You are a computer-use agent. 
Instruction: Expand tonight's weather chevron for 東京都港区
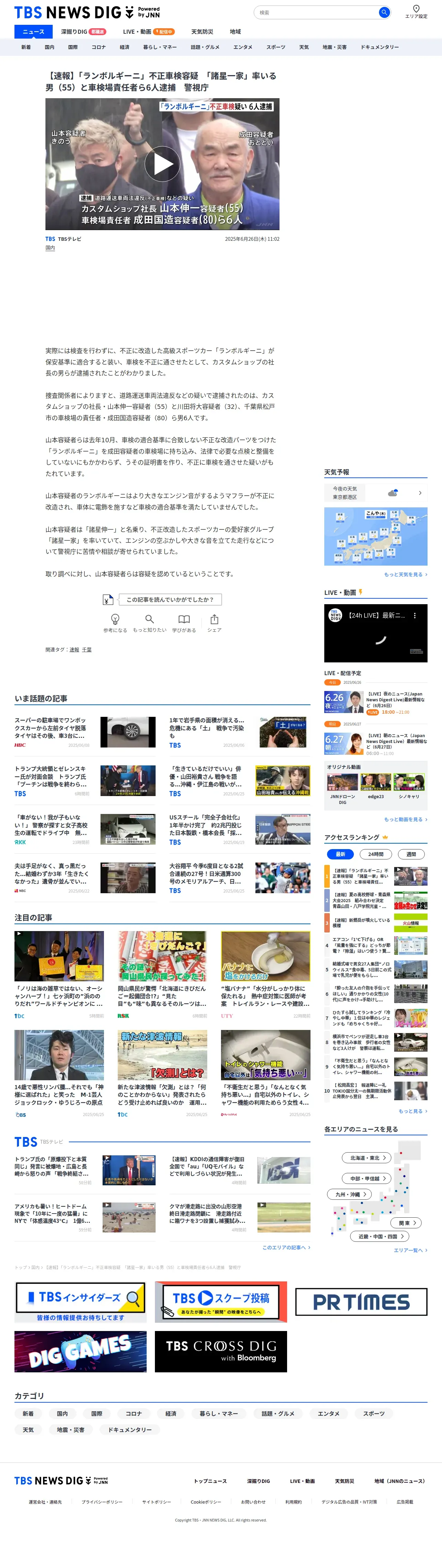tap(420, 493)
